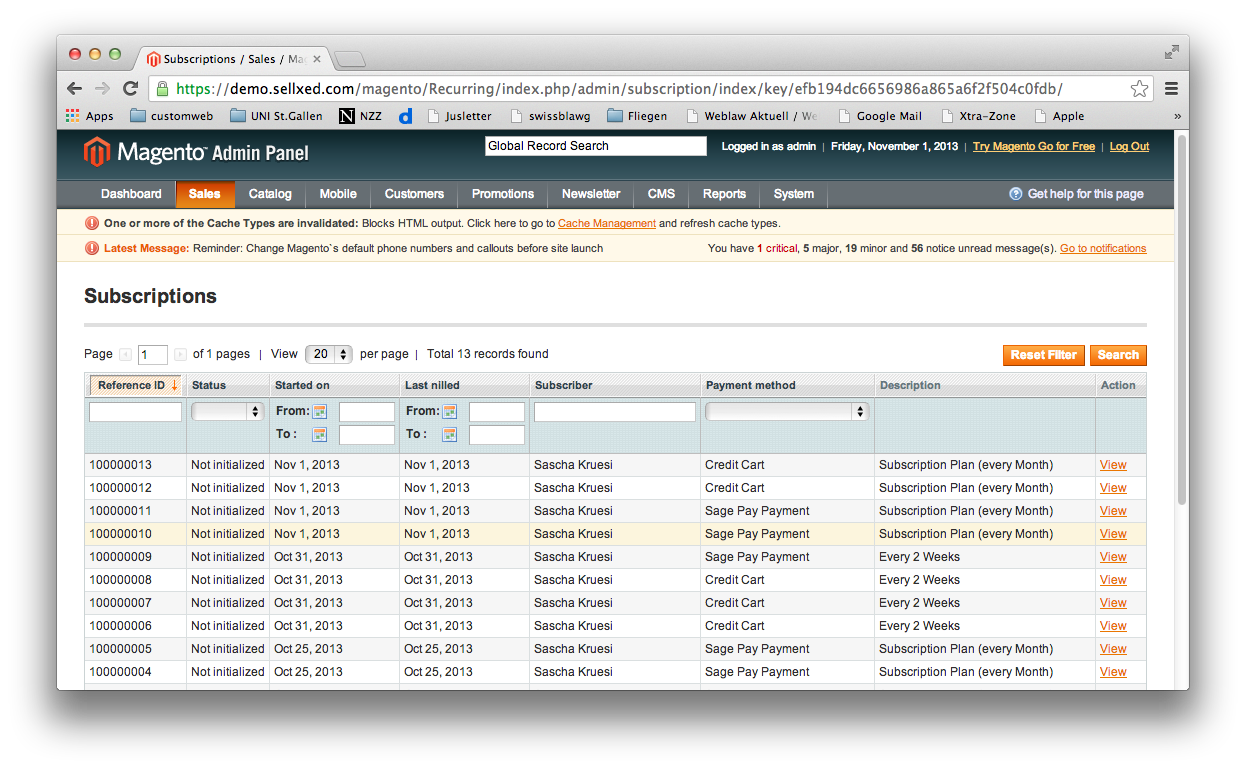
Task: Open the Reports menu
Action: coord(724,194)
